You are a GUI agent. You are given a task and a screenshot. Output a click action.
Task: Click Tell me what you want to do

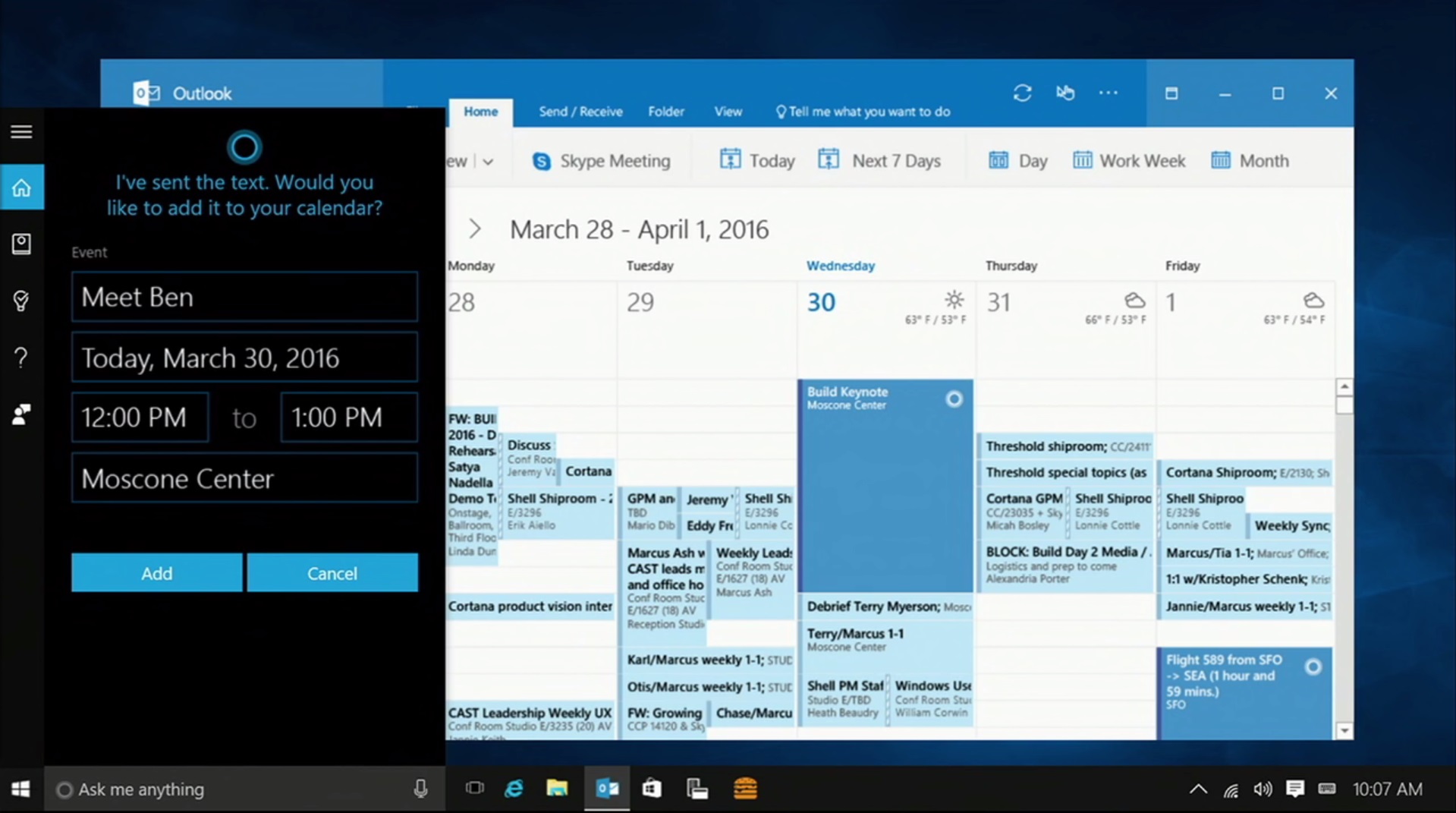863,112
